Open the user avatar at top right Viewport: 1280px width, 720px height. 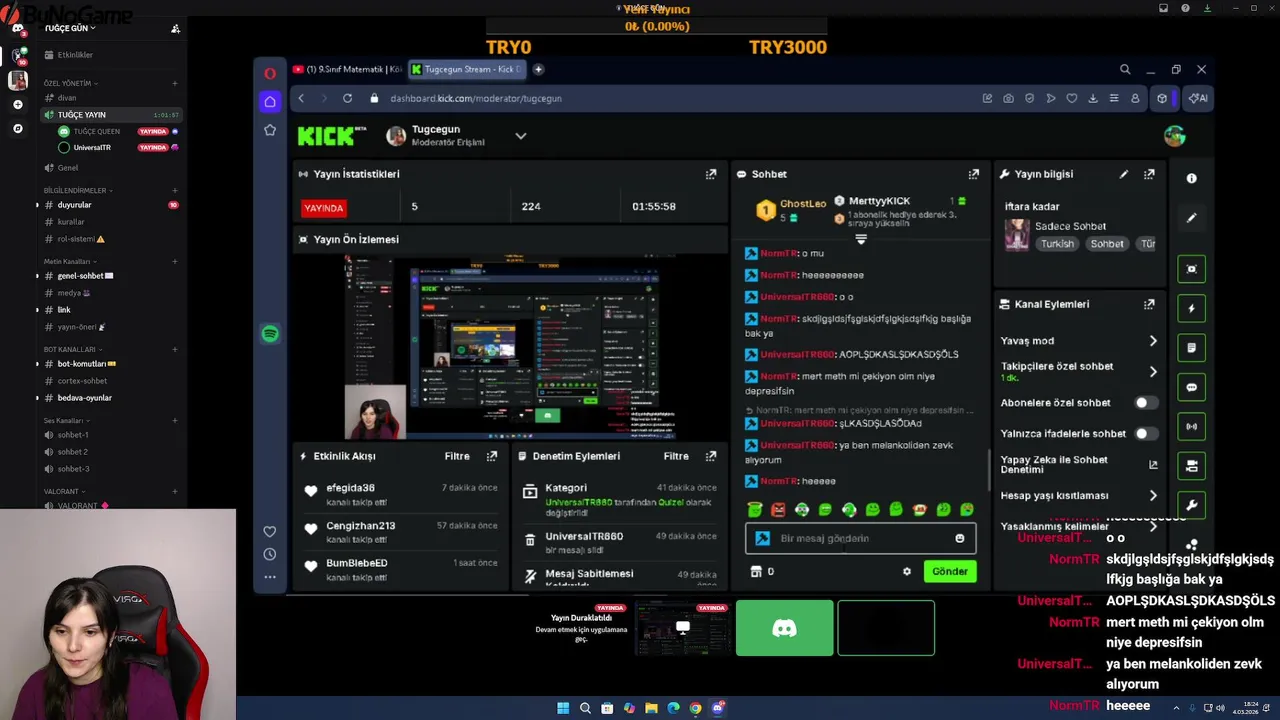1175,136
